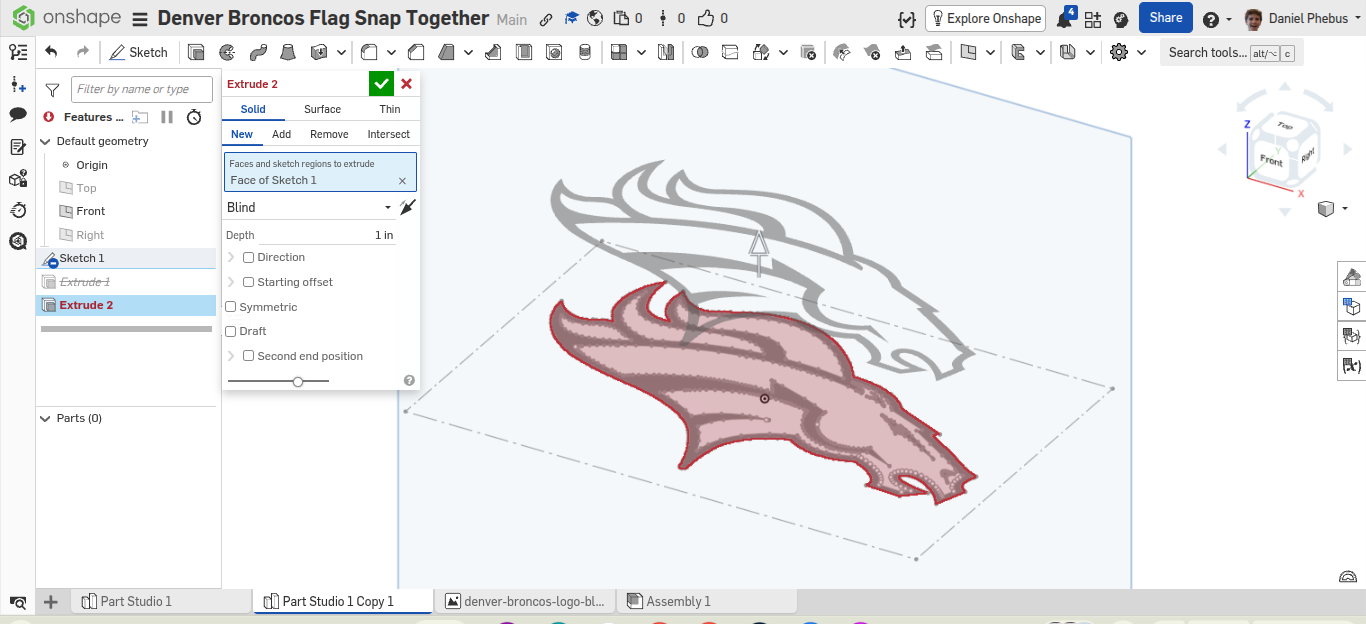The image size is (1366, 624).
Task: Open the Comments panel in left sidebar
Action: [x=17, y=115]
